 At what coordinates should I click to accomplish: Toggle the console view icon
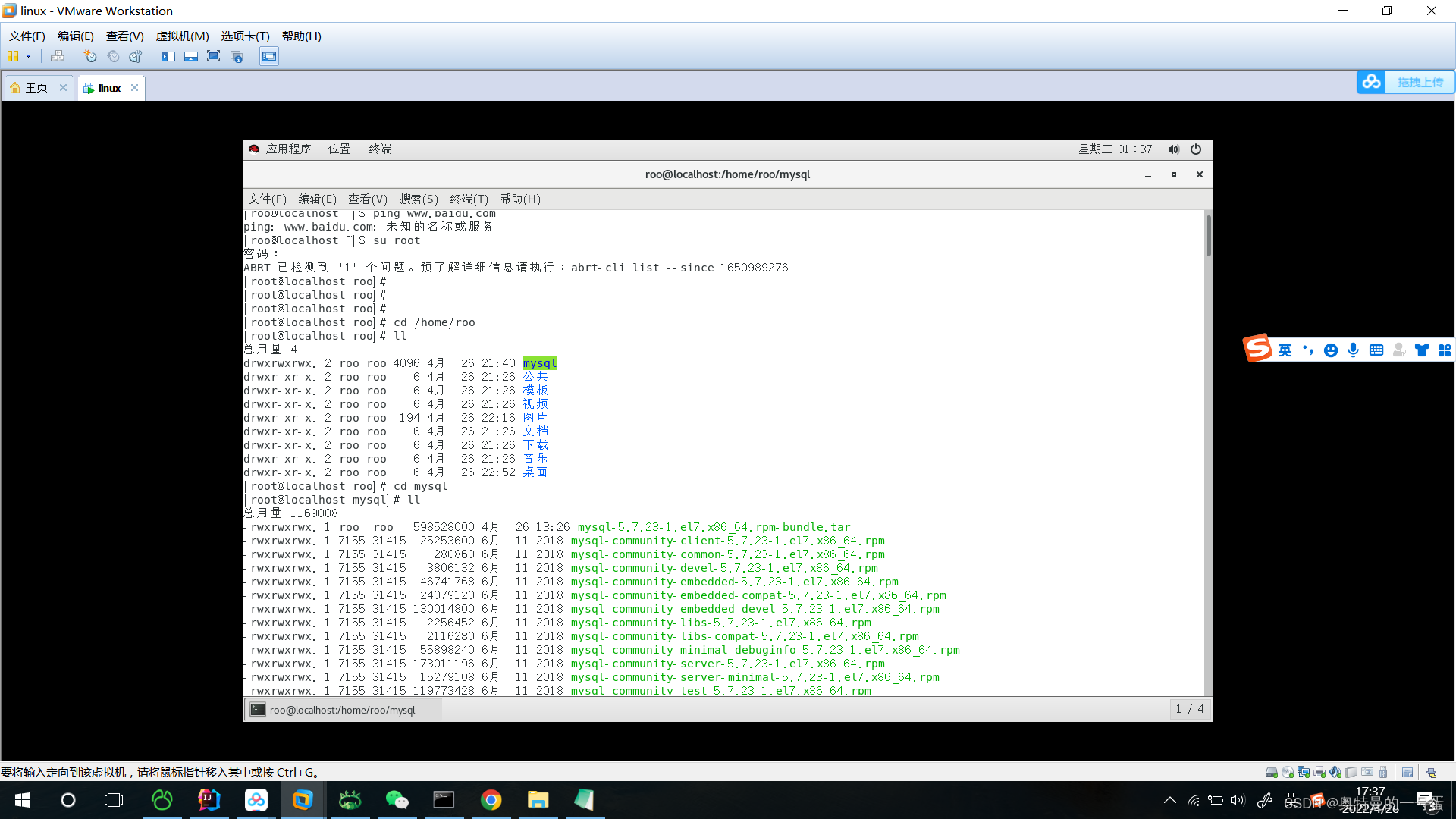(269, 56)
